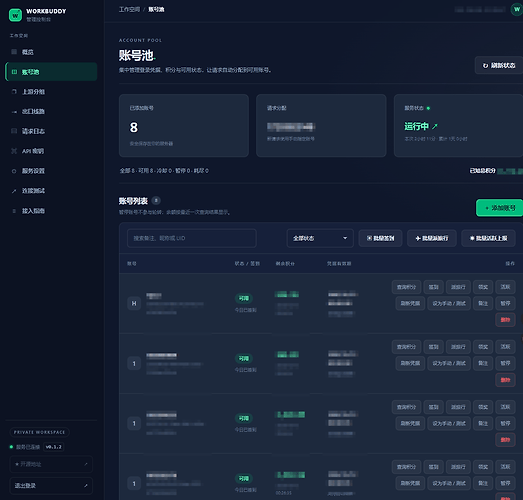Viewport: 523px width, 500px height.
Task: Click red 删除 button in the H row
Action: pyautogui.click(x=505, y=320)
